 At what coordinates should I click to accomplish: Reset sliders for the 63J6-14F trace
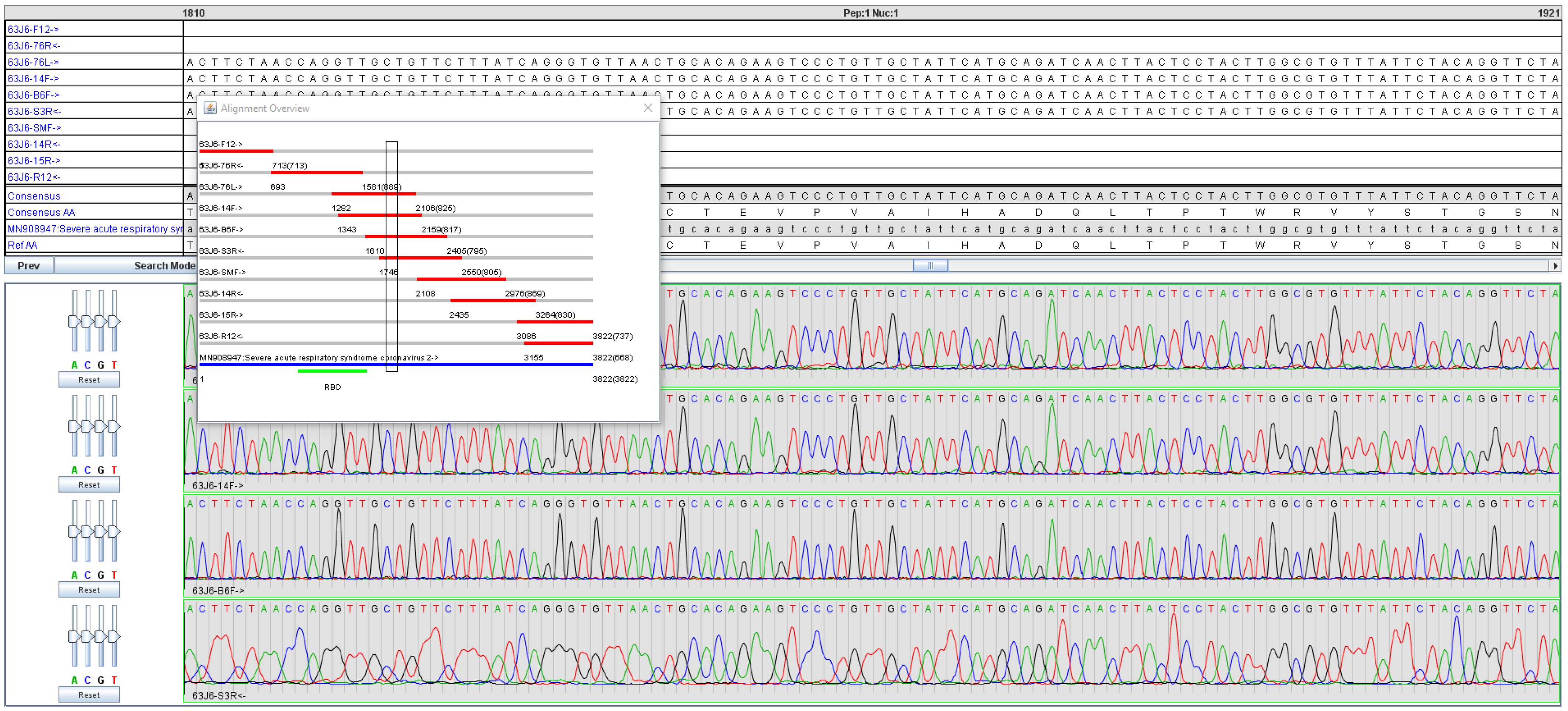[x=89, y=485]
